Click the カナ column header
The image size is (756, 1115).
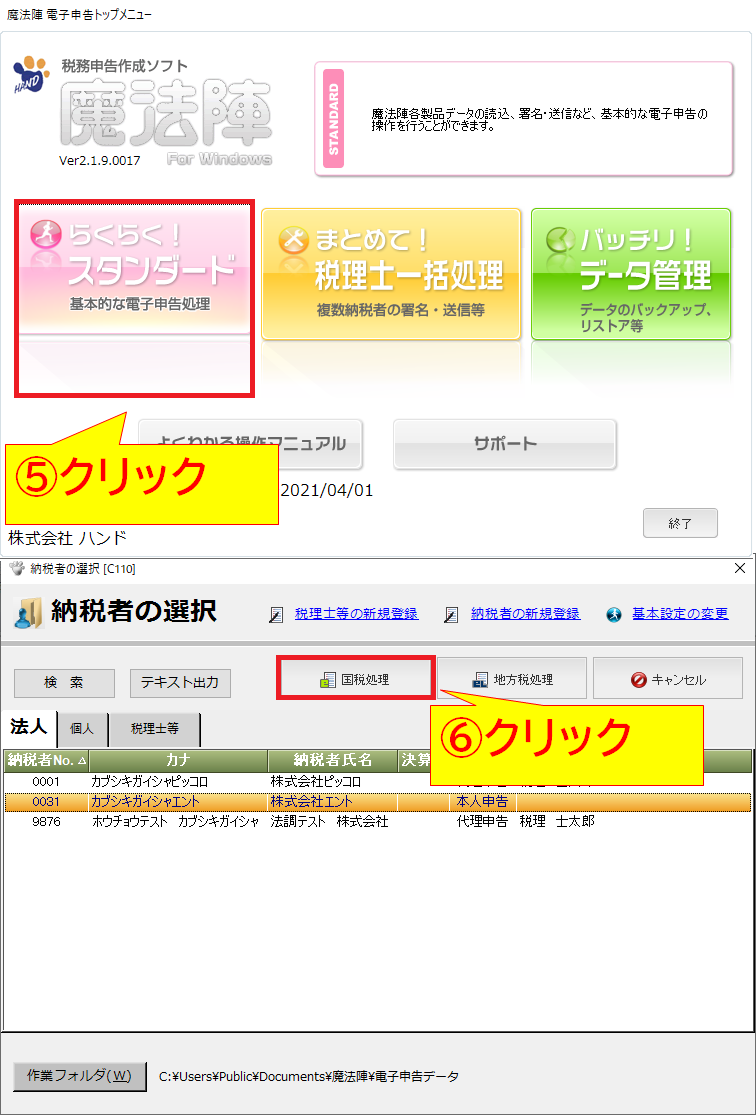(x=179, y=760)
